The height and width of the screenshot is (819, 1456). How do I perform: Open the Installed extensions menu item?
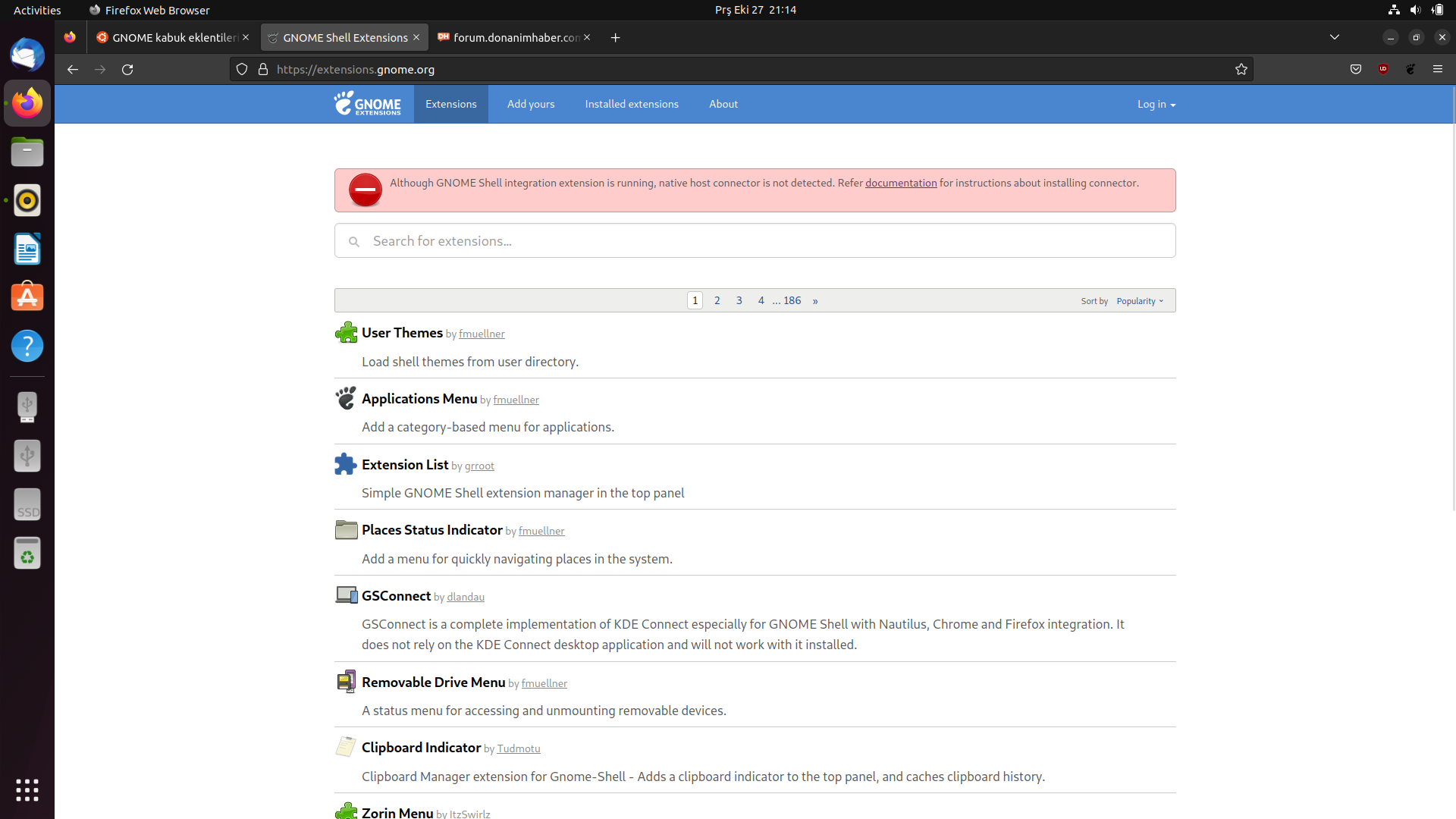click(632, 105)
